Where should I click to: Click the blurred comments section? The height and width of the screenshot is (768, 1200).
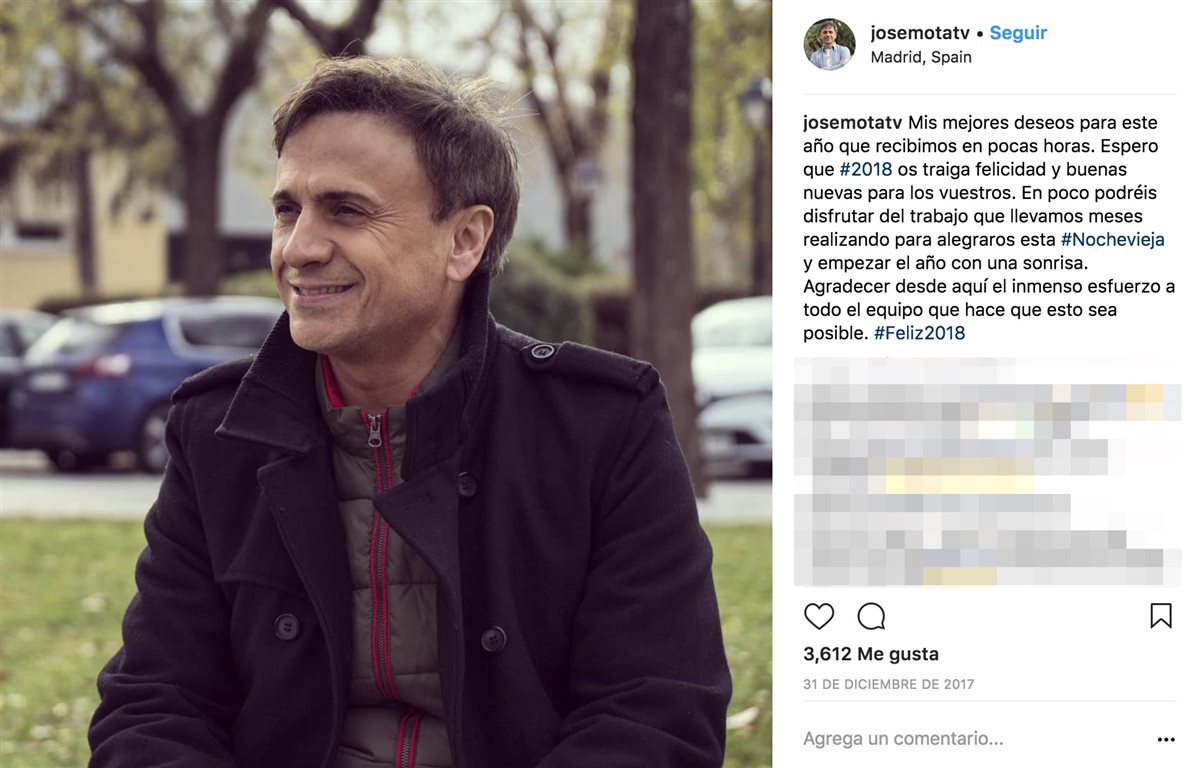pos(987,471)
